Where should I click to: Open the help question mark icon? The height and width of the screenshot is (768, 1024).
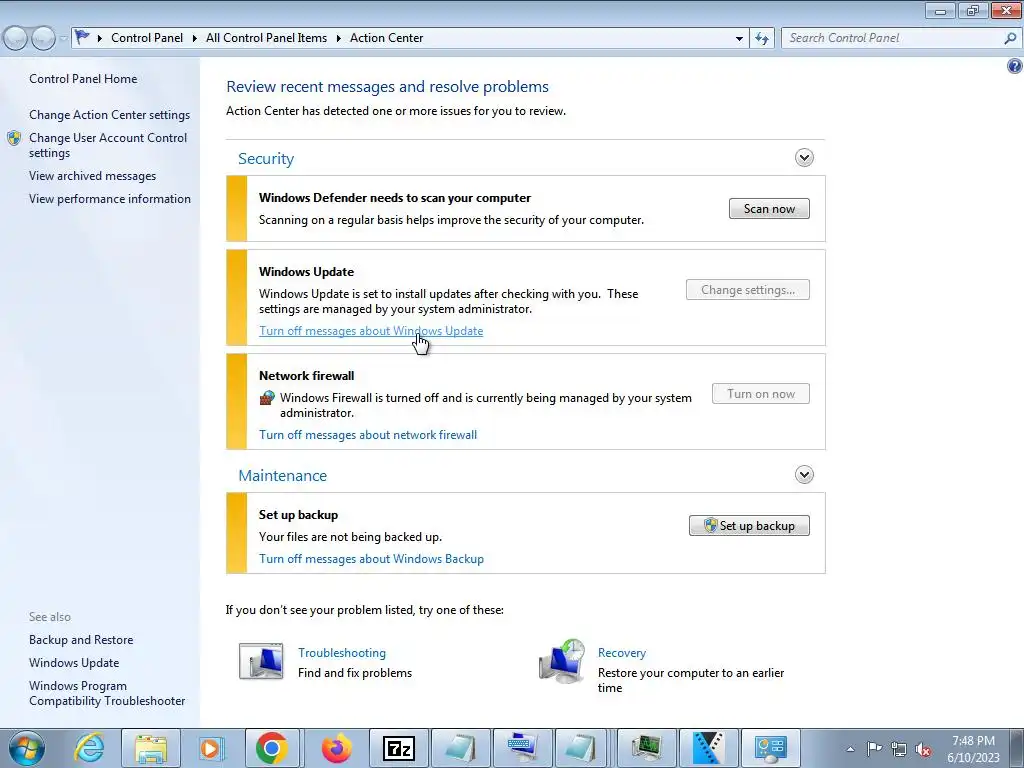[x=1014, y=66]
